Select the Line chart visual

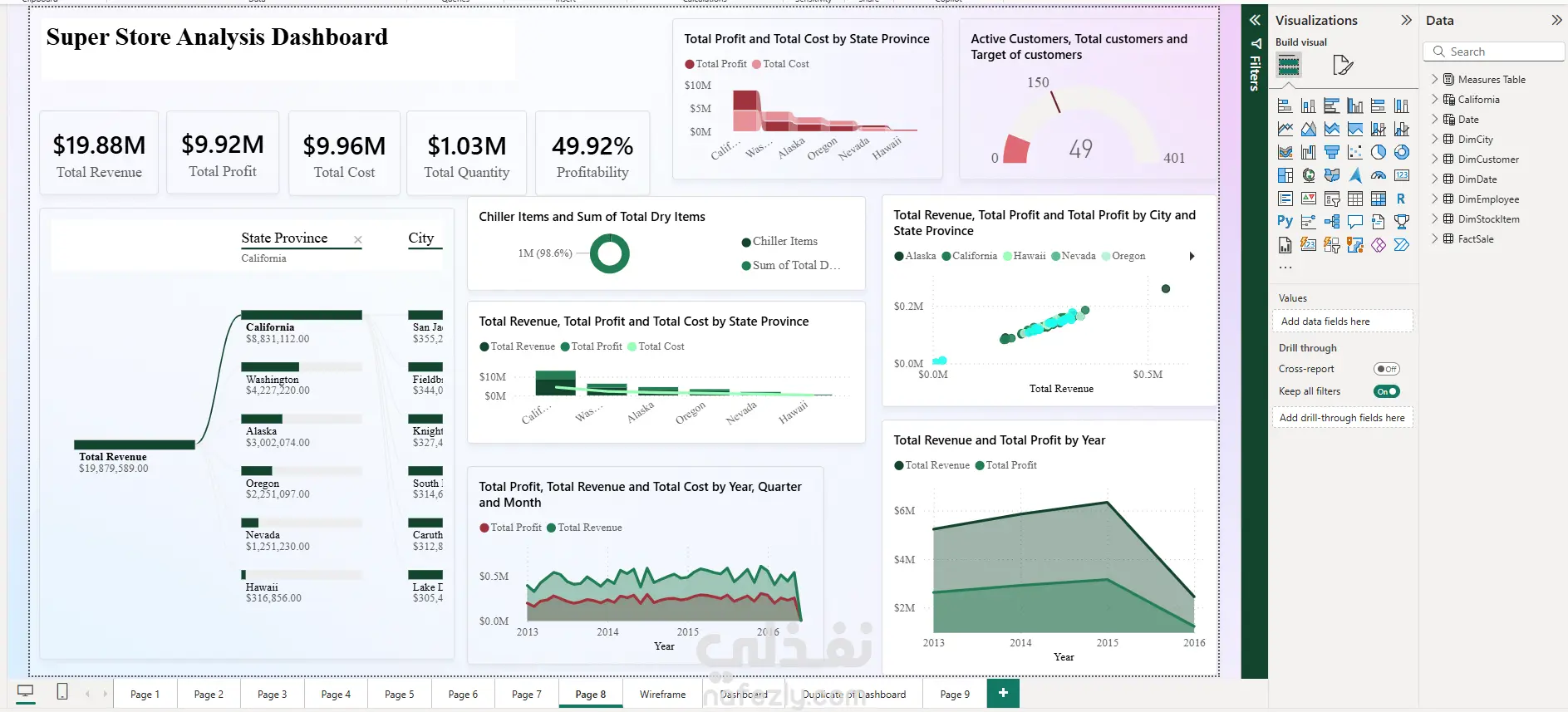1285,129
